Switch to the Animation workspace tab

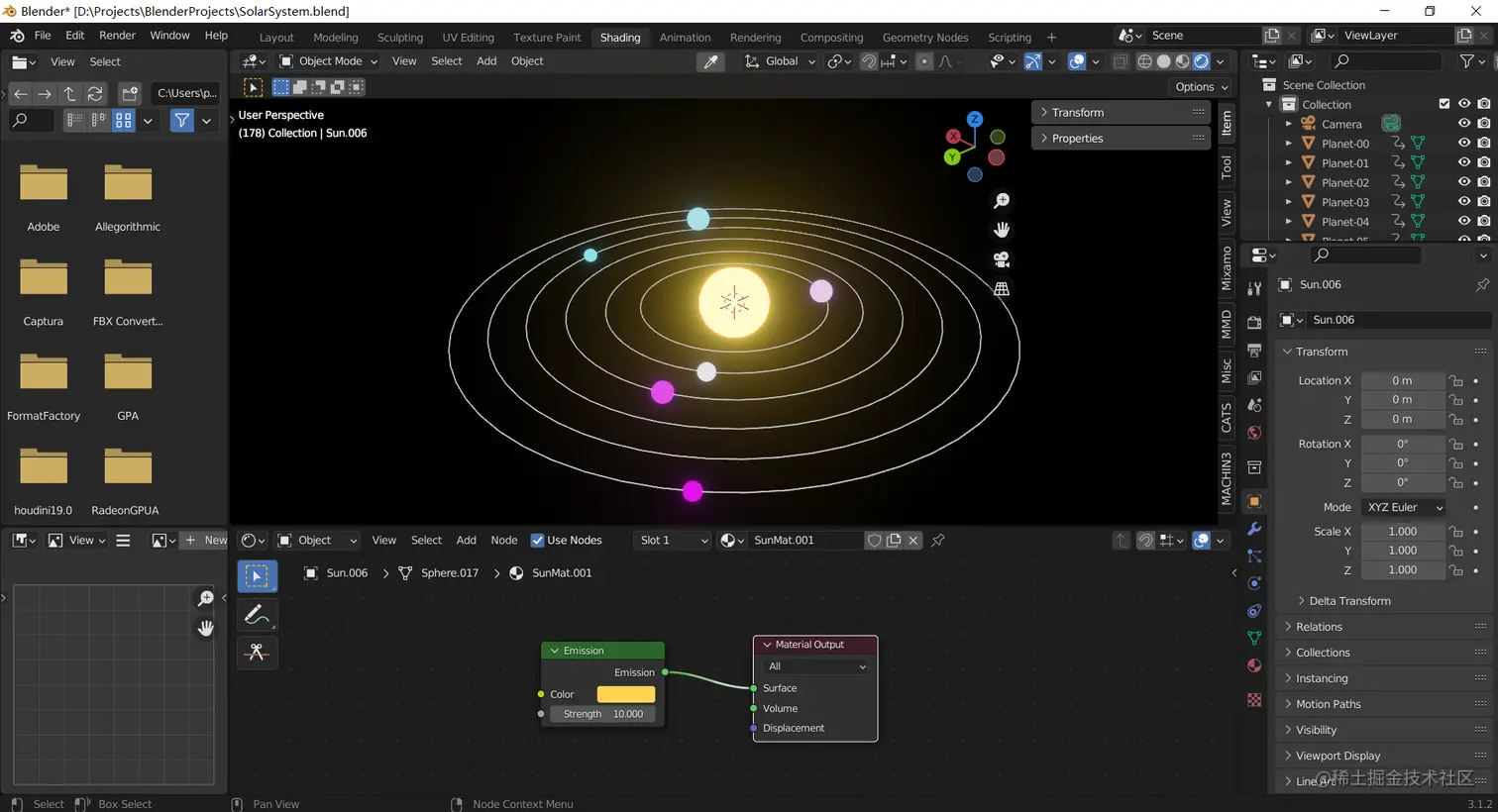pyautogui.click(x=685, y=38)
